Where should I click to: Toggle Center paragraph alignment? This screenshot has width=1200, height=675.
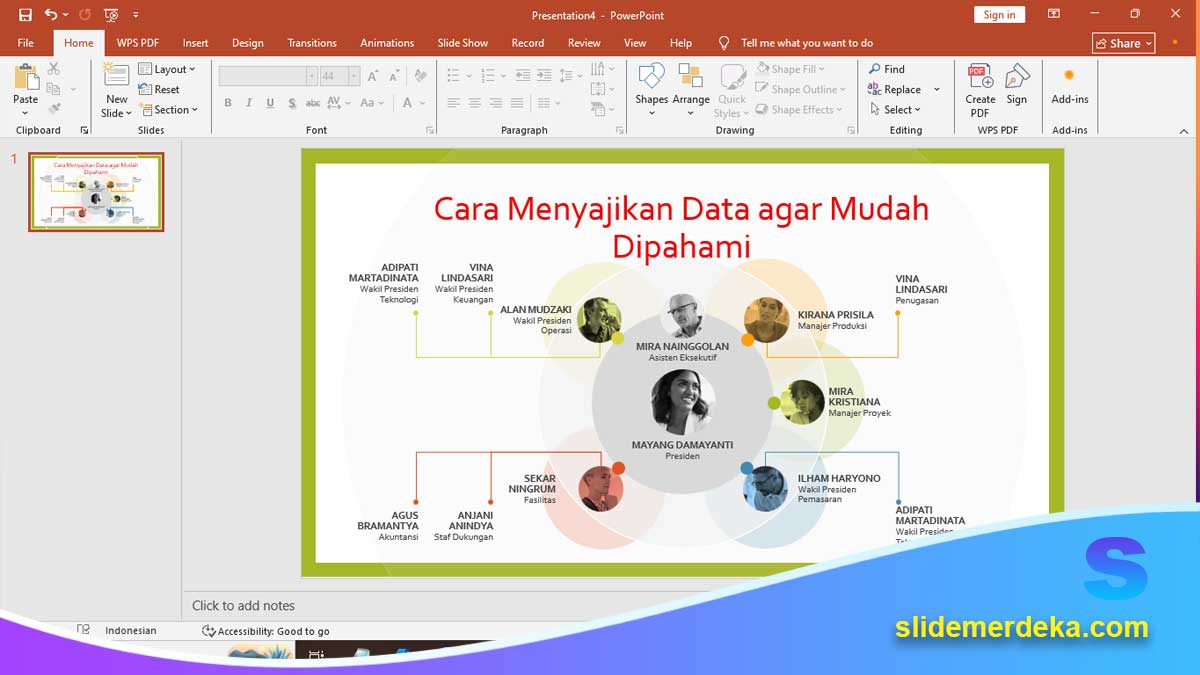(x=475, y=103)
